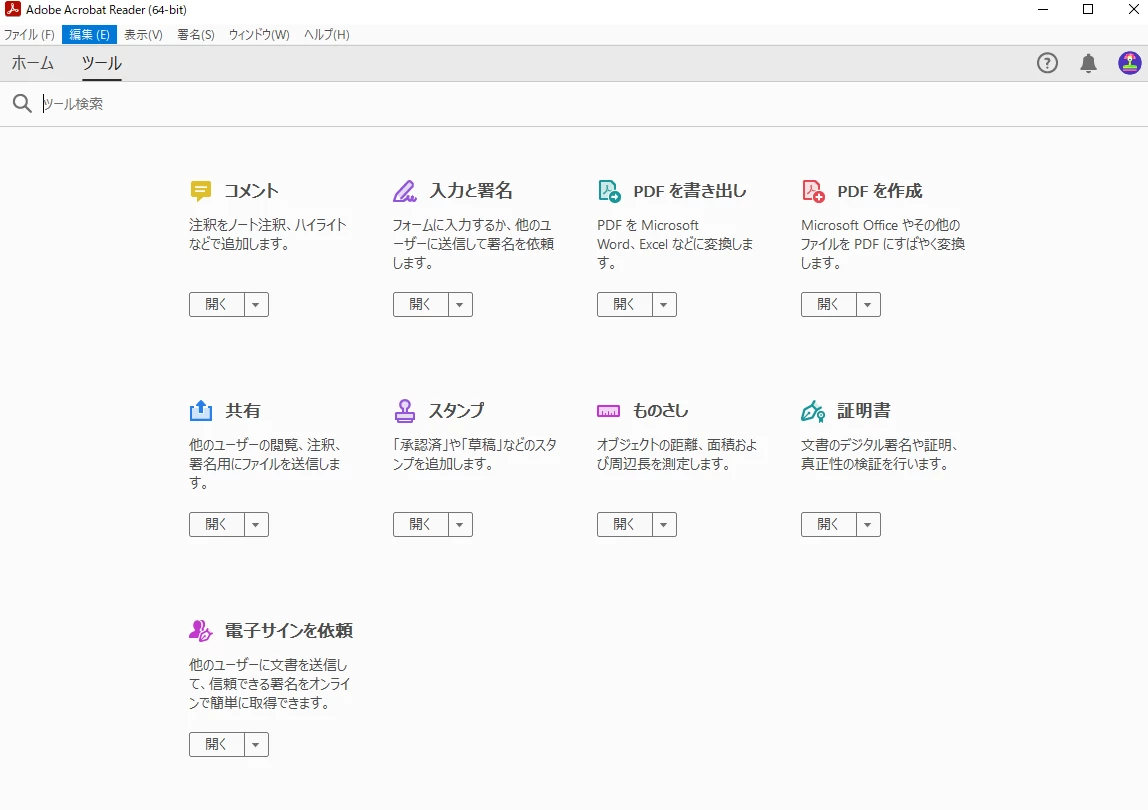The height and width of the screenshot is (810, 1148).
Task: Open the コメント tool with 開く
Action: (217, 305)
